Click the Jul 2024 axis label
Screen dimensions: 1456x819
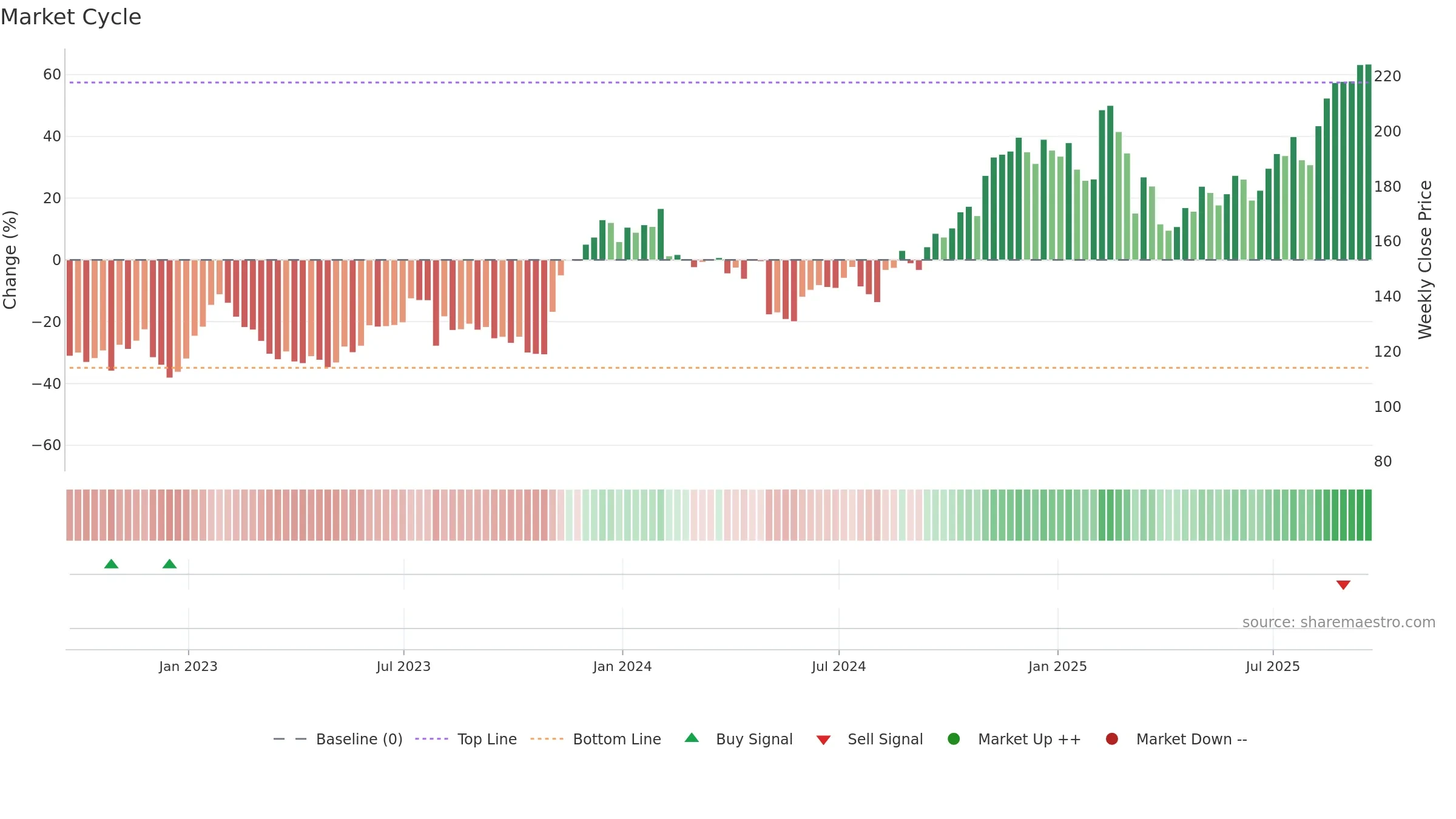click(839, 667)
